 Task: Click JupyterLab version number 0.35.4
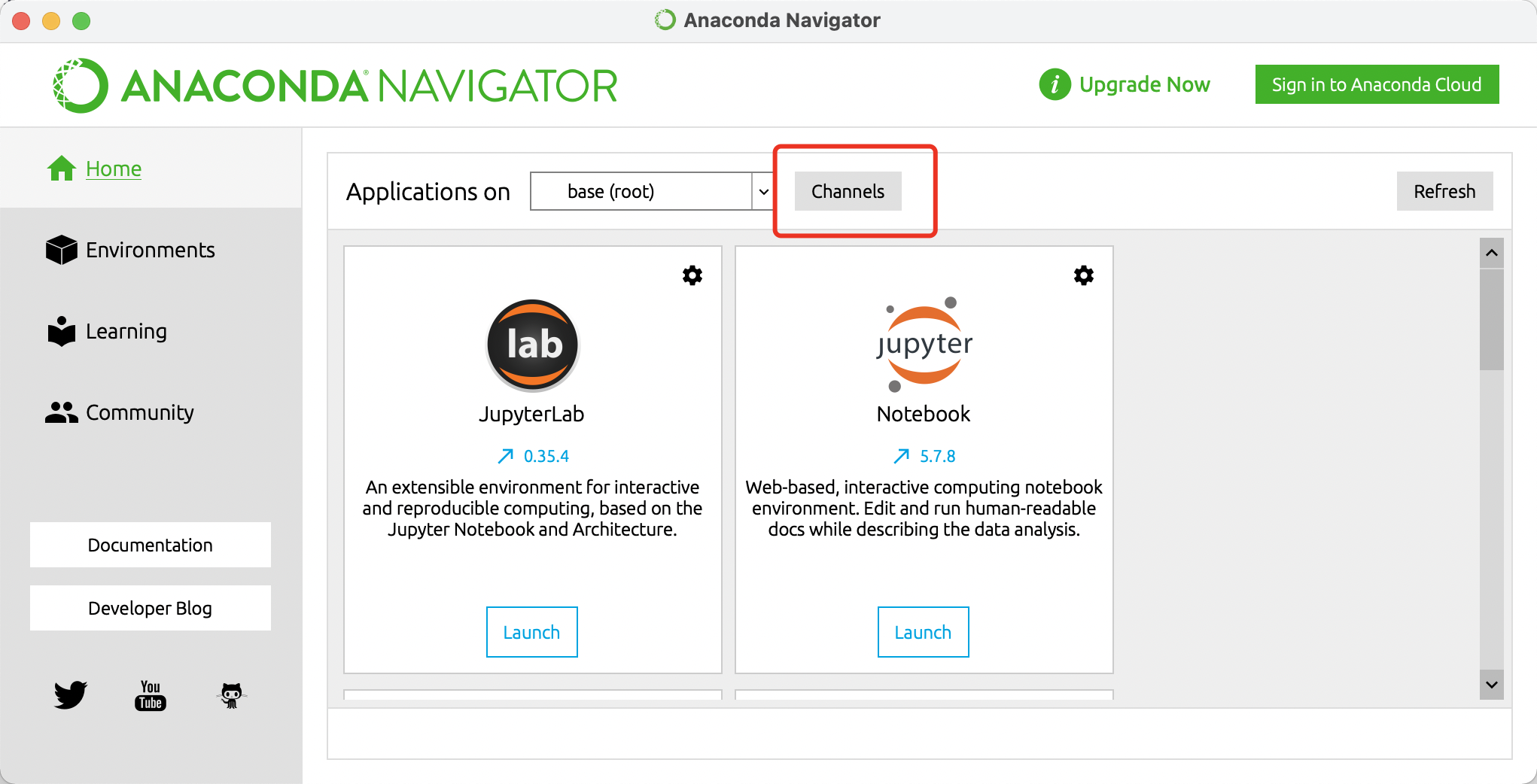tap(546, 456)
